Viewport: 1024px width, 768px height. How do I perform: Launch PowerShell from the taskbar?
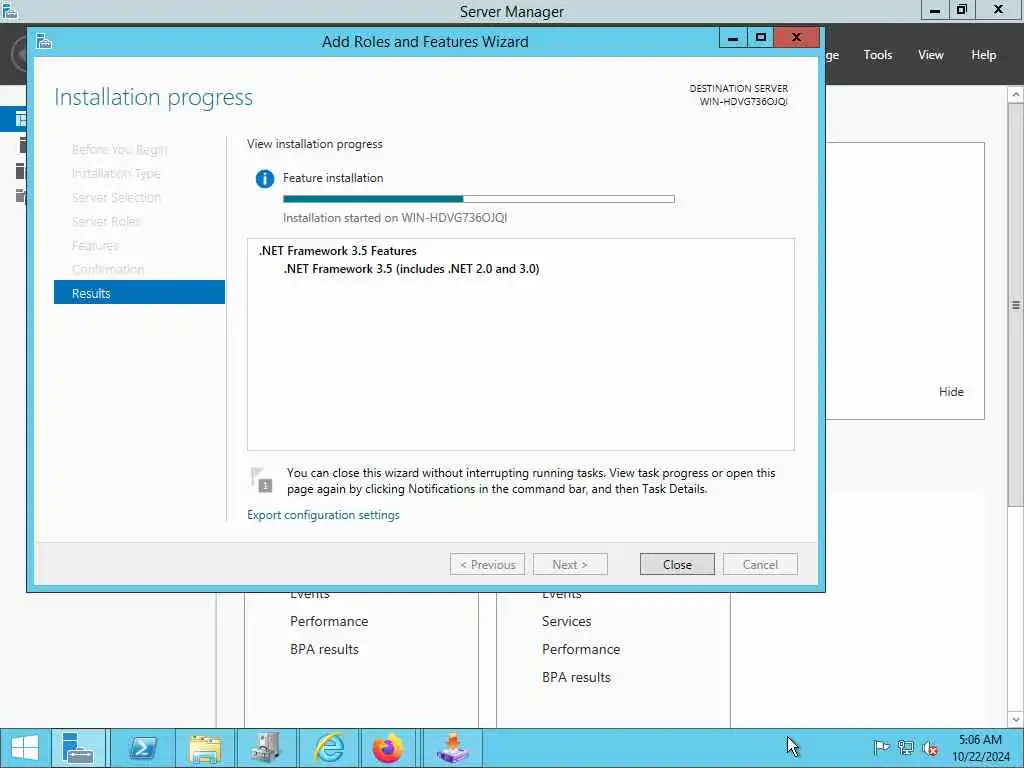(143, 748)
